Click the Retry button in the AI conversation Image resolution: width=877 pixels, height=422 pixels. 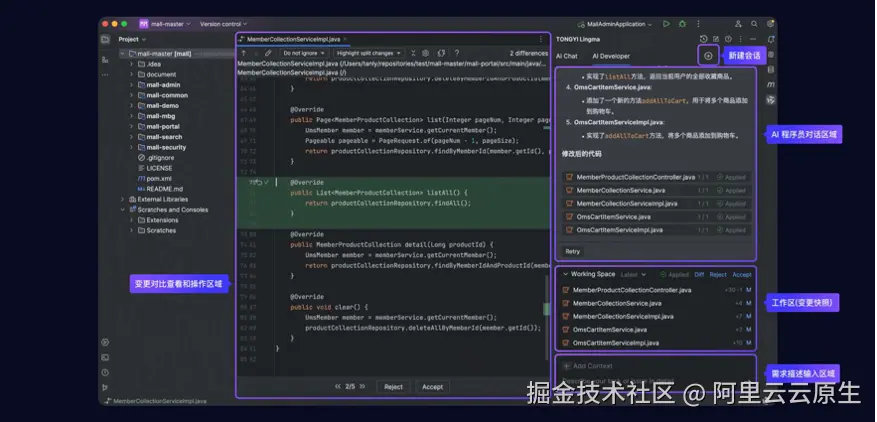click(x=572, y=251)
